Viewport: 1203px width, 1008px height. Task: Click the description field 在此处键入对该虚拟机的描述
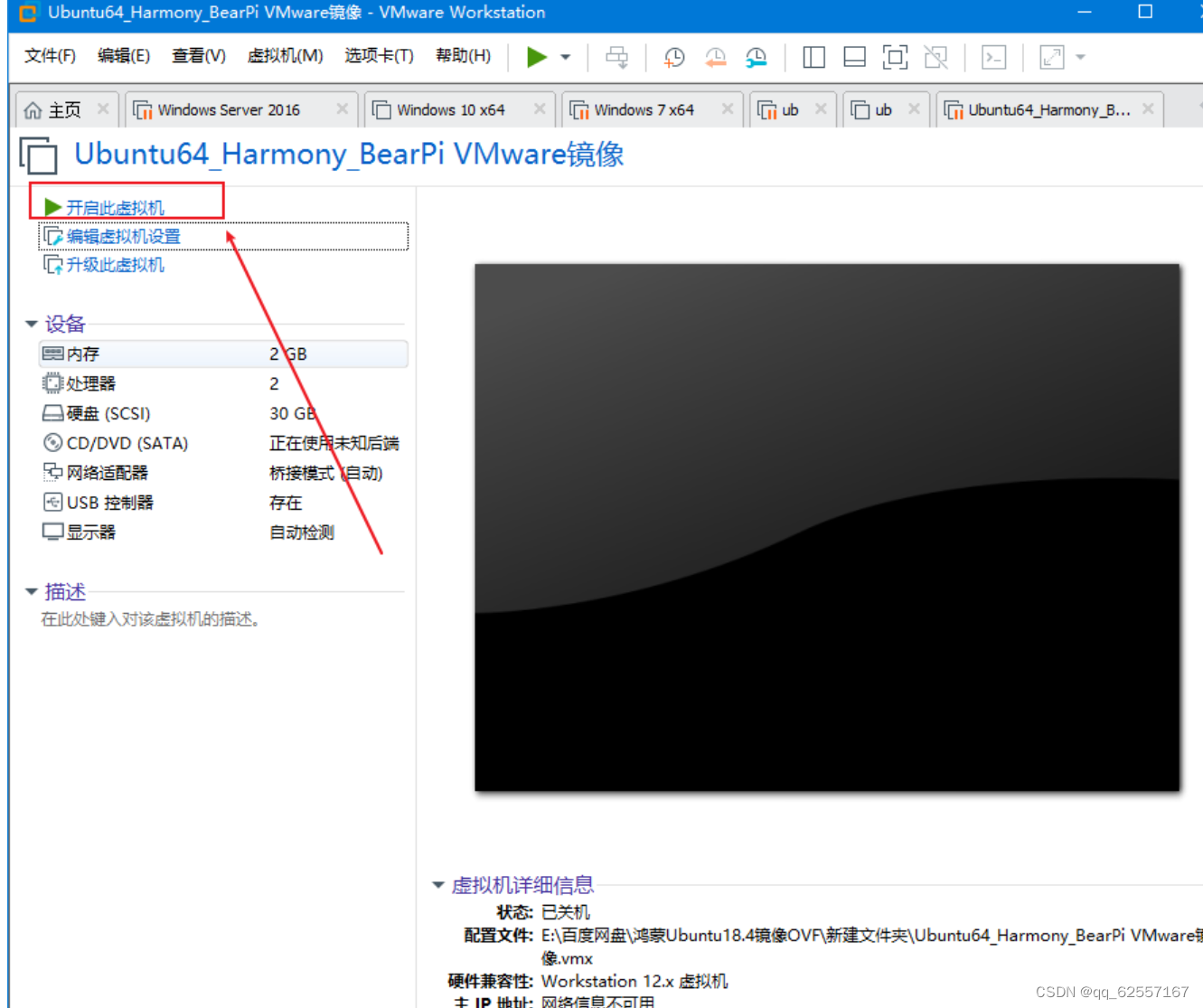[x=151, y=619]
